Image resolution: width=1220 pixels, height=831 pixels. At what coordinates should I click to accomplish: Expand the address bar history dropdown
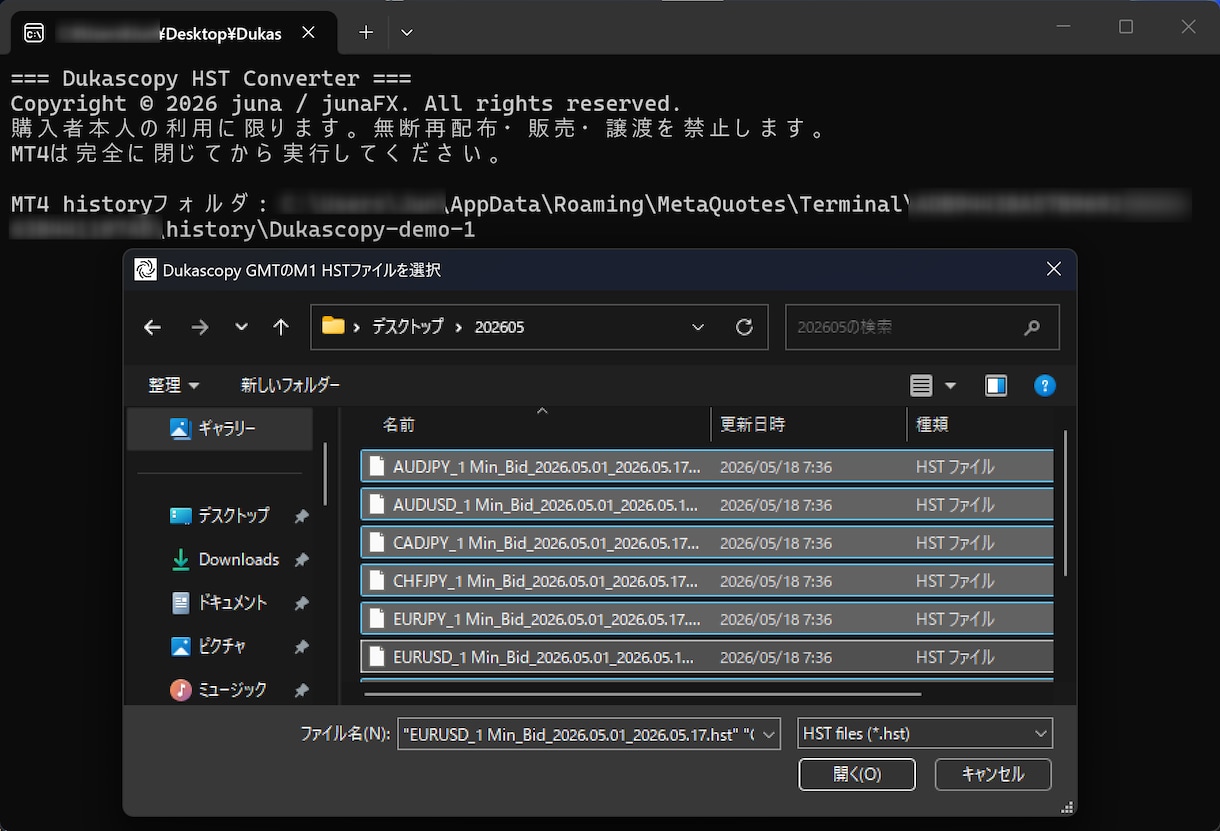tap(698, 327)
